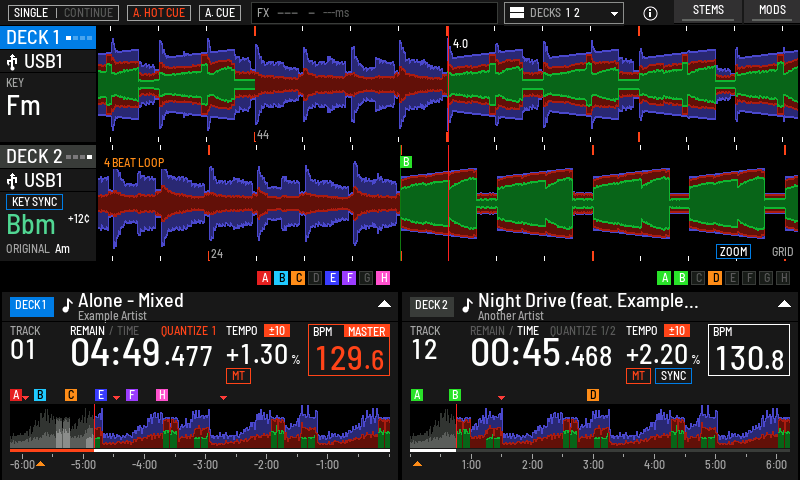Select Deck 2 hot cue A in bank row
Image resolution: width=800 pixels, height=480 pixels.
(x=664, y=278)
